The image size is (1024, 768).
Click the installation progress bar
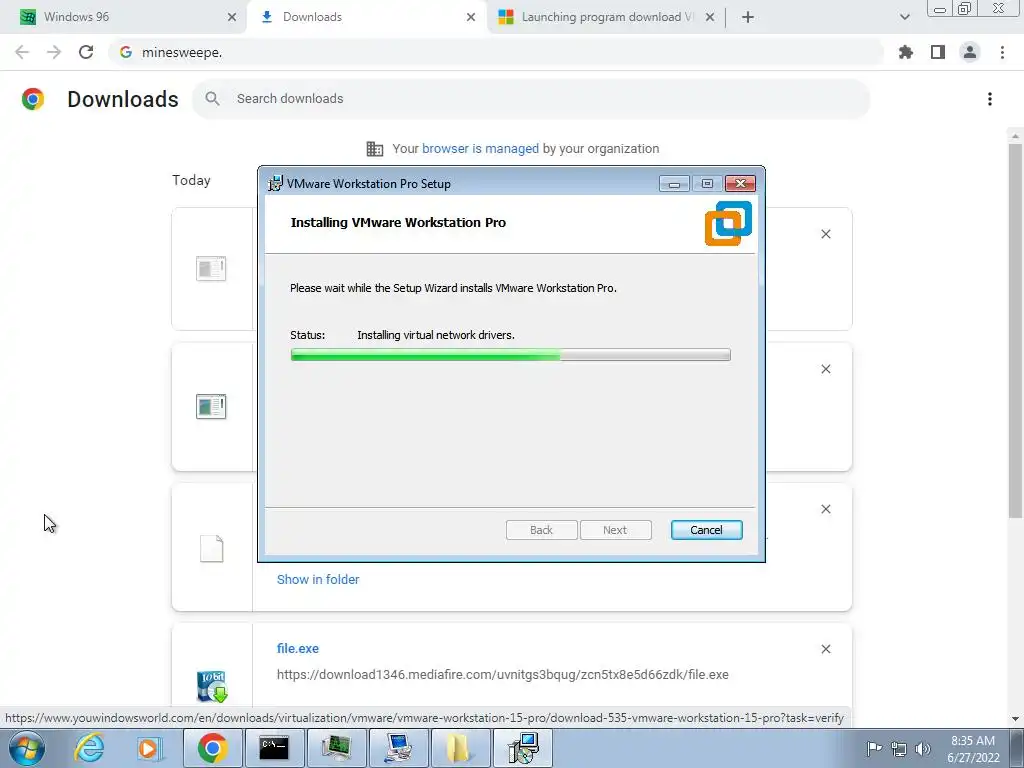pos(511,355)
